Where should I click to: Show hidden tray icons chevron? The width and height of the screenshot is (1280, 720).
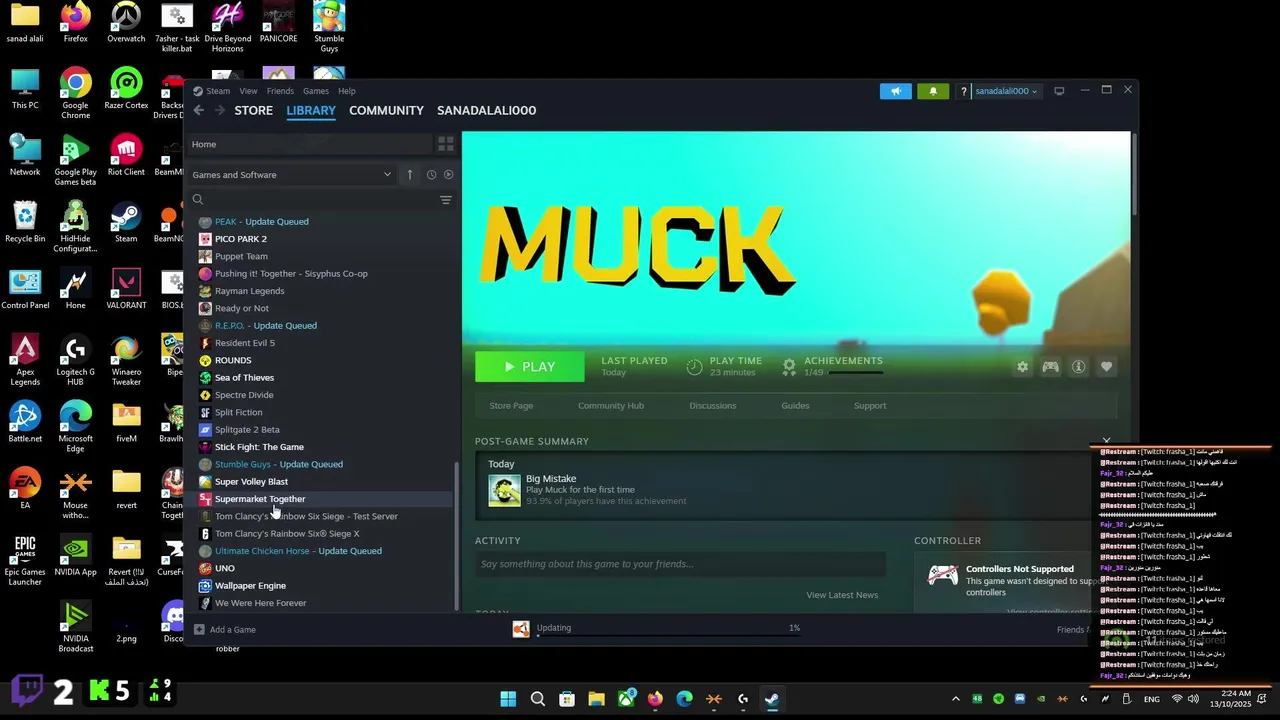(955, 699)
